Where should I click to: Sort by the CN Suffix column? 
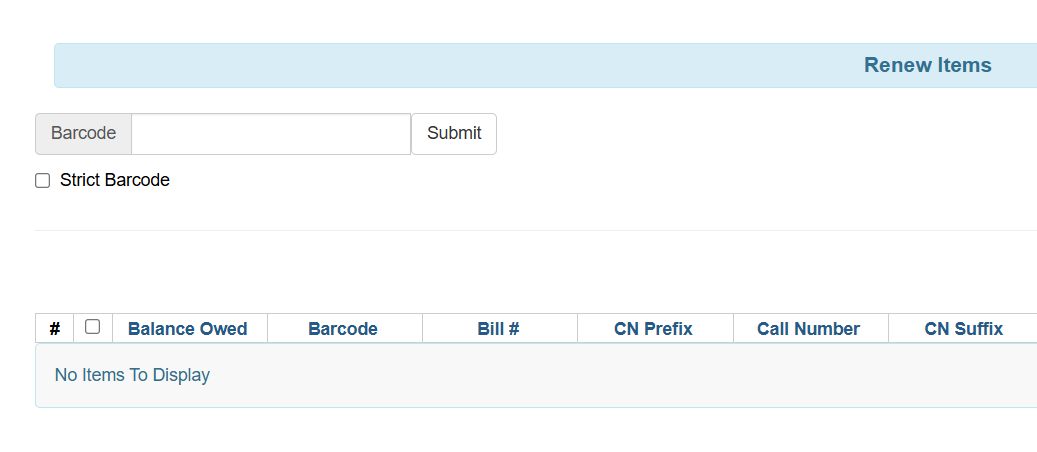click(963, 329)
